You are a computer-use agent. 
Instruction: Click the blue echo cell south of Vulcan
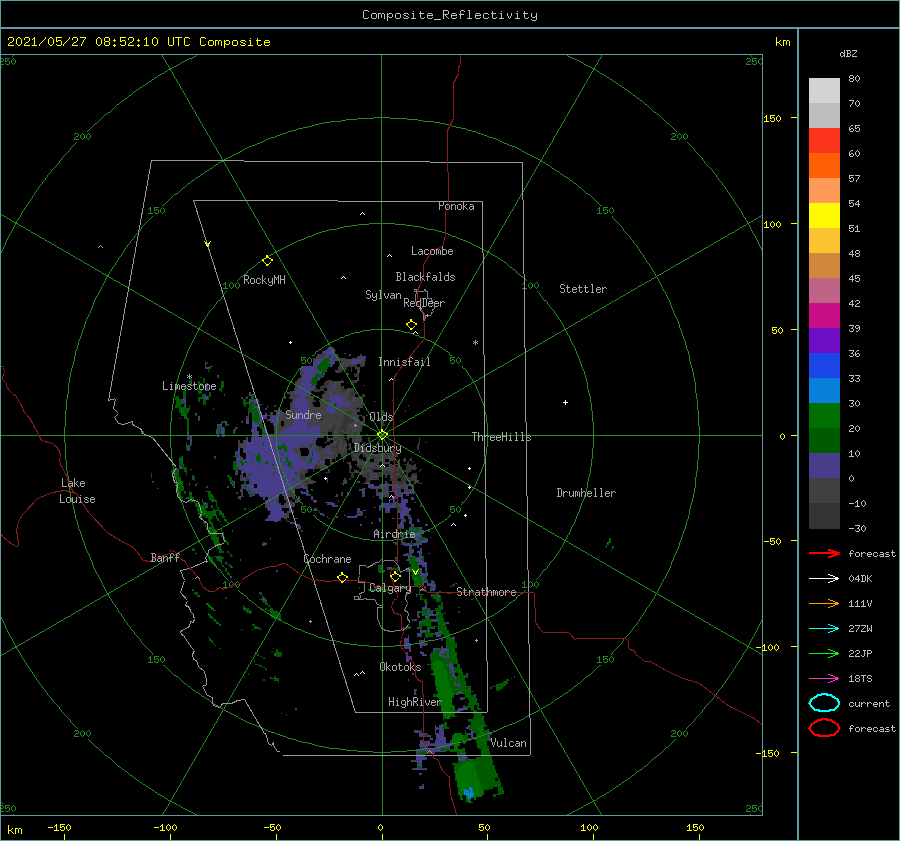pyautogui.click(x=469, y=793)
